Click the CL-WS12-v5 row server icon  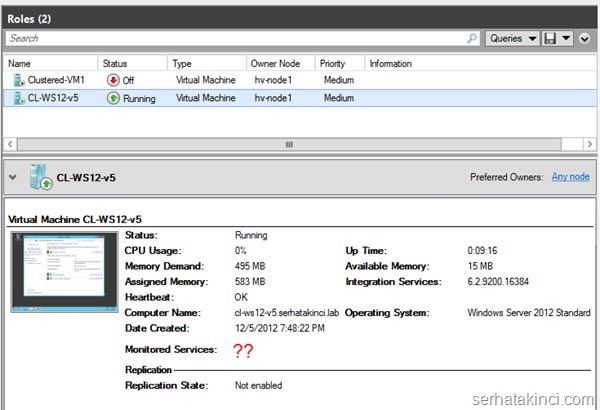coord(19,98)
